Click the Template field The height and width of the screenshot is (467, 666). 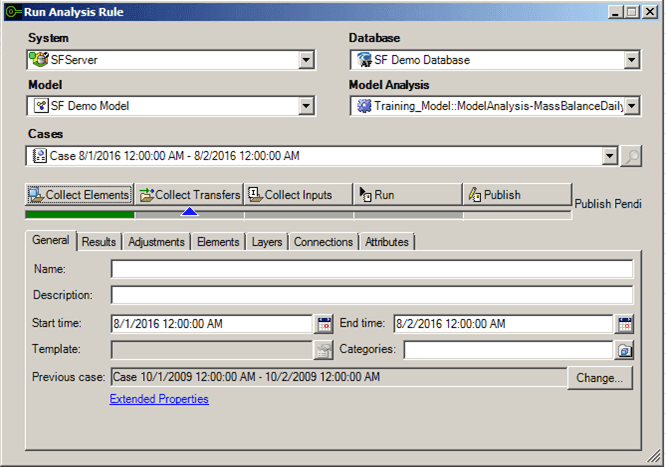(212, 350)
